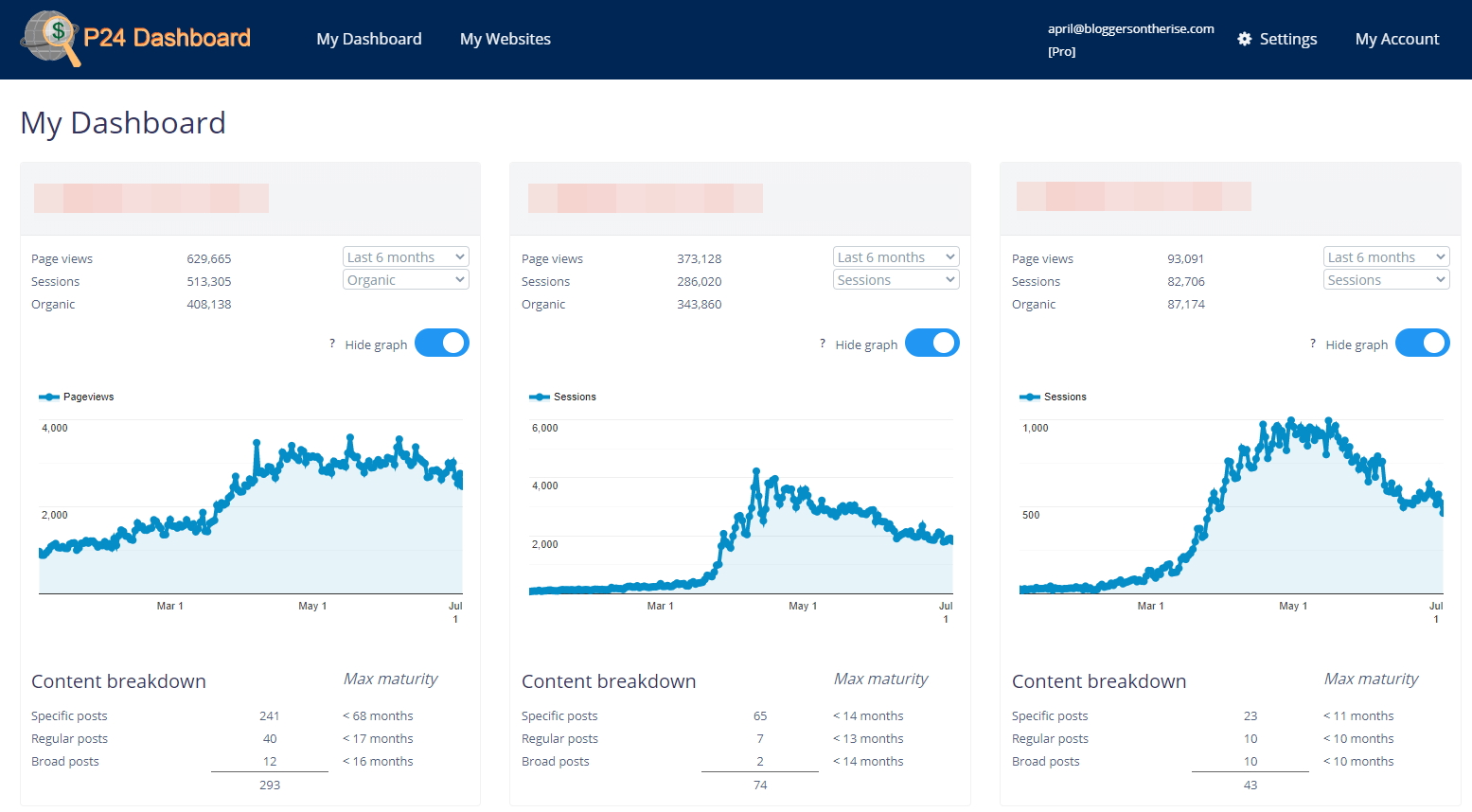Click the P24 Dashboard globe logo icon

[x=50, y=38]
